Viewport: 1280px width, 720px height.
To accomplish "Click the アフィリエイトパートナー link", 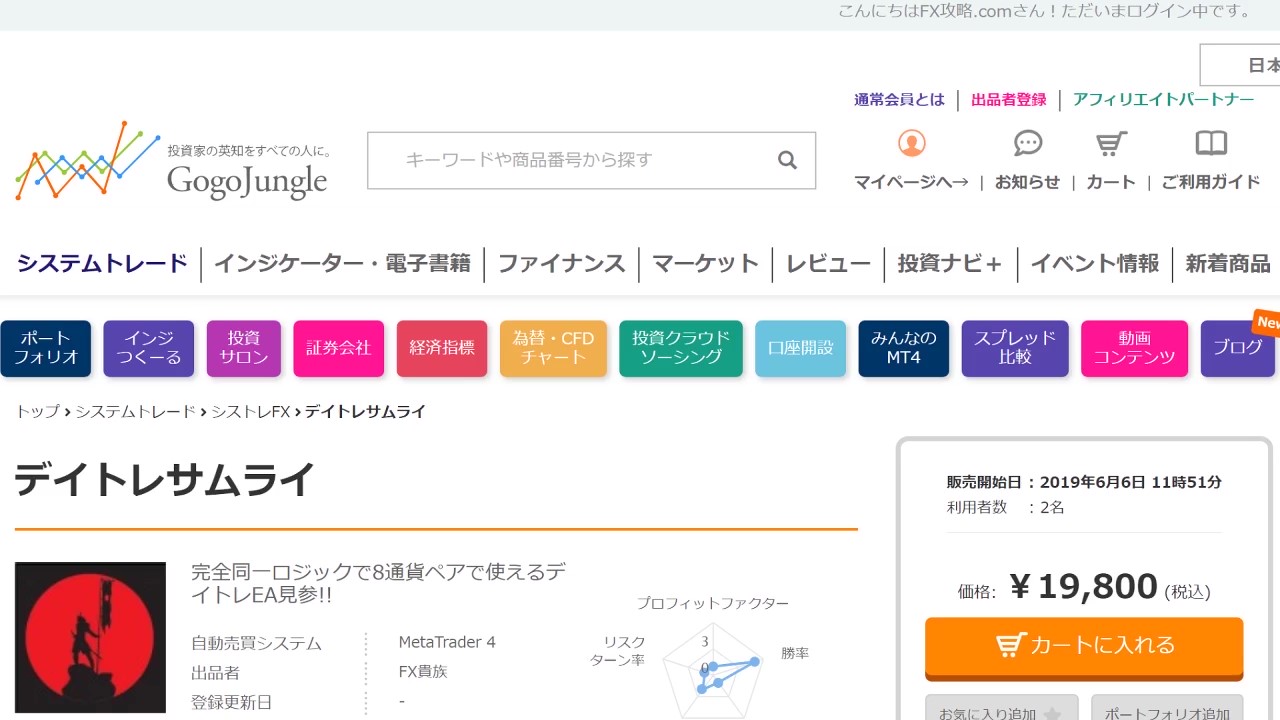I will coord(1163,100).
